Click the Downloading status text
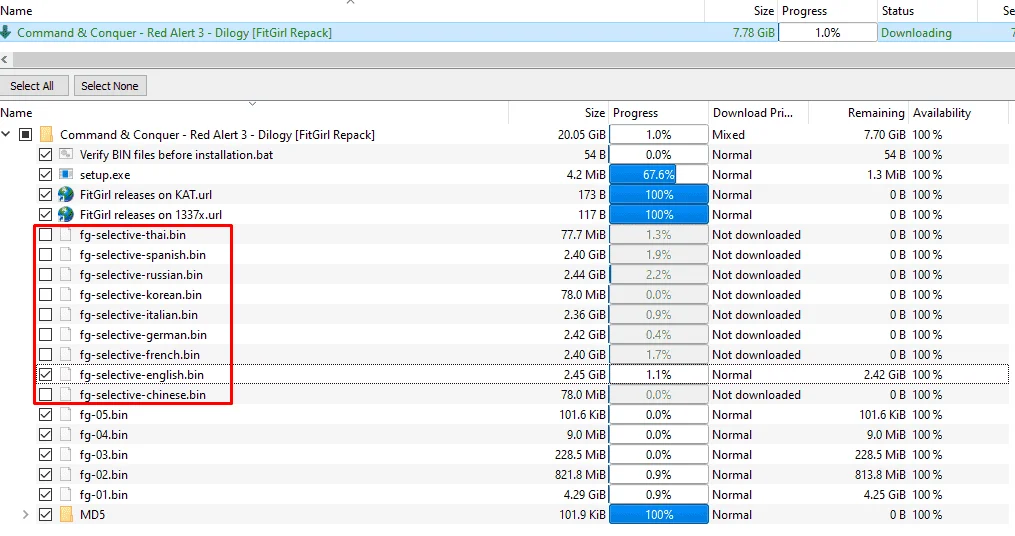This screenshot has height=536, width=1015. (916, 32)
